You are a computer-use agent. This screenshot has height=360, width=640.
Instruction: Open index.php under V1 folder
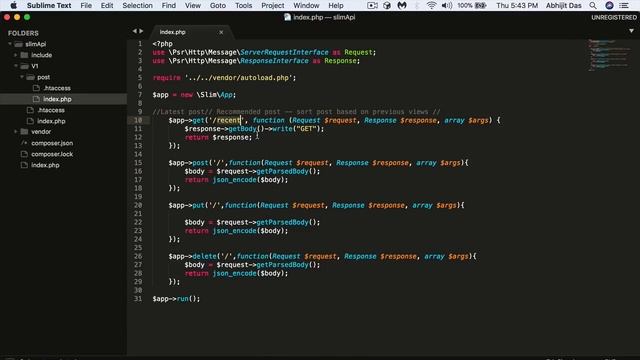pos(51,121)
